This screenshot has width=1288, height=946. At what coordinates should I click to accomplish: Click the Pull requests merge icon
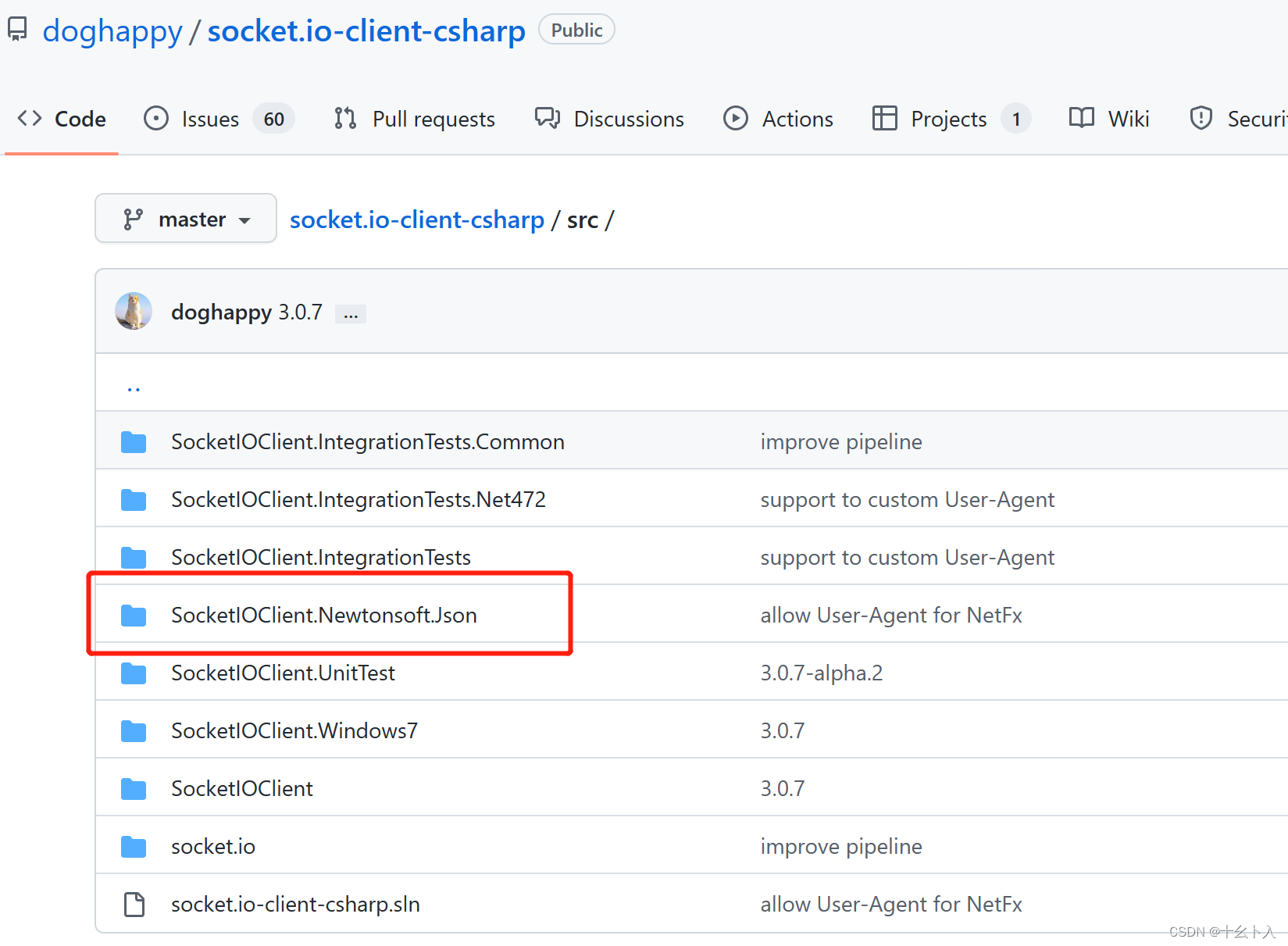(345, 118)
